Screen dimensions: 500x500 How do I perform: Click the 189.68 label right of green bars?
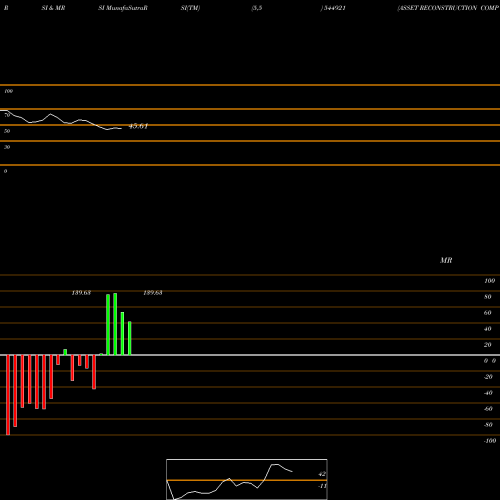153,293
